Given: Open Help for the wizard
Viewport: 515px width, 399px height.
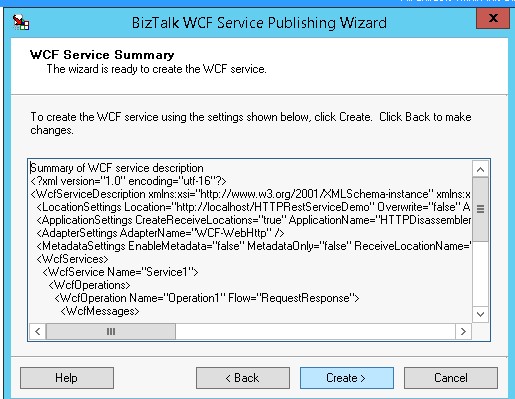Looking at the screenshot, I should pos(67,378).
